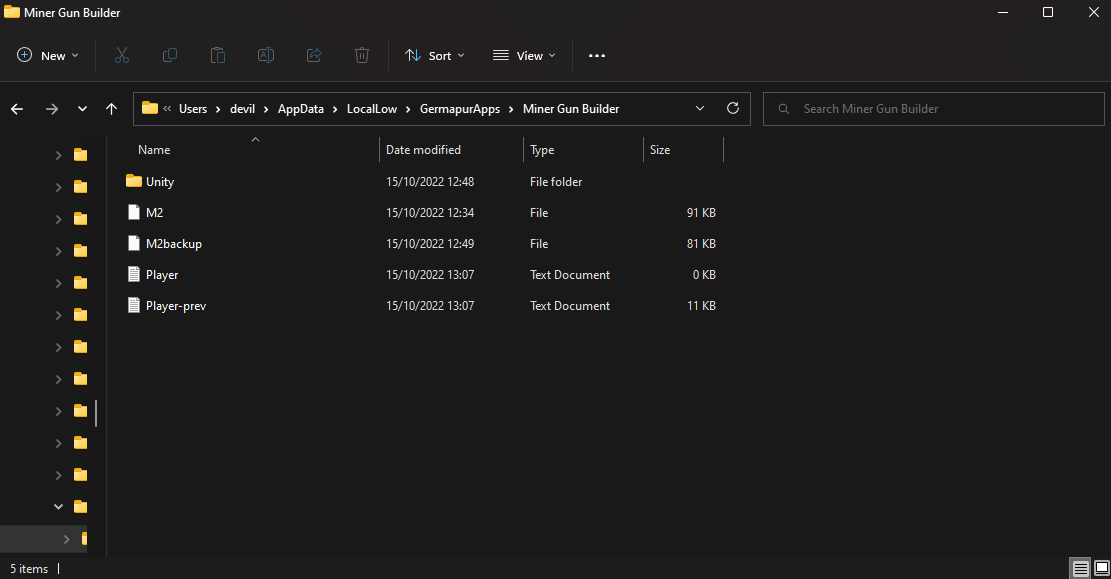1111x579 pixels.
Task: Sort files by Date modified column
Action: (424, 150)
